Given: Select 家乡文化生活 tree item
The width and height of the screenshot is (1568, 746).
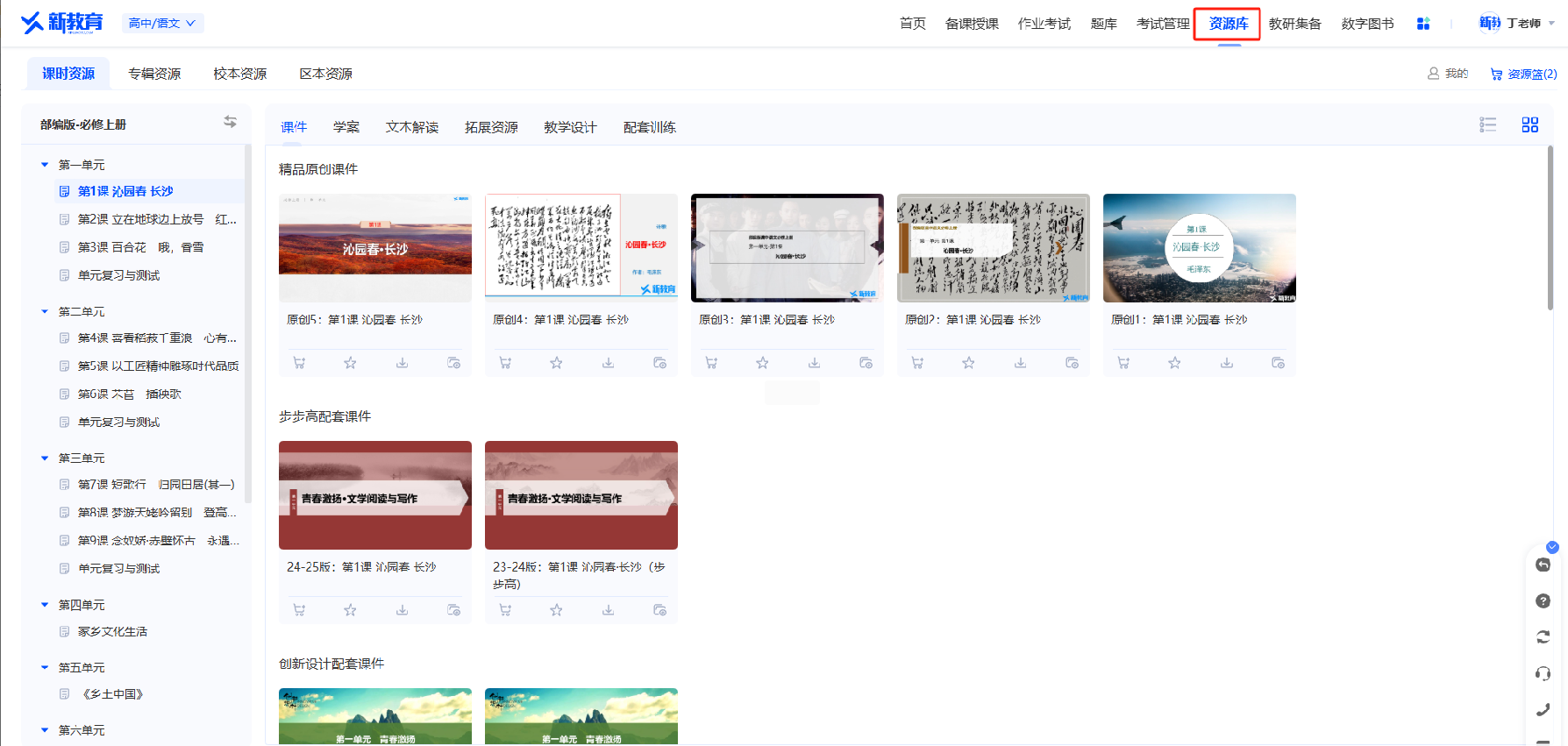Looking at the screenshot, I should tap(112, 631).
